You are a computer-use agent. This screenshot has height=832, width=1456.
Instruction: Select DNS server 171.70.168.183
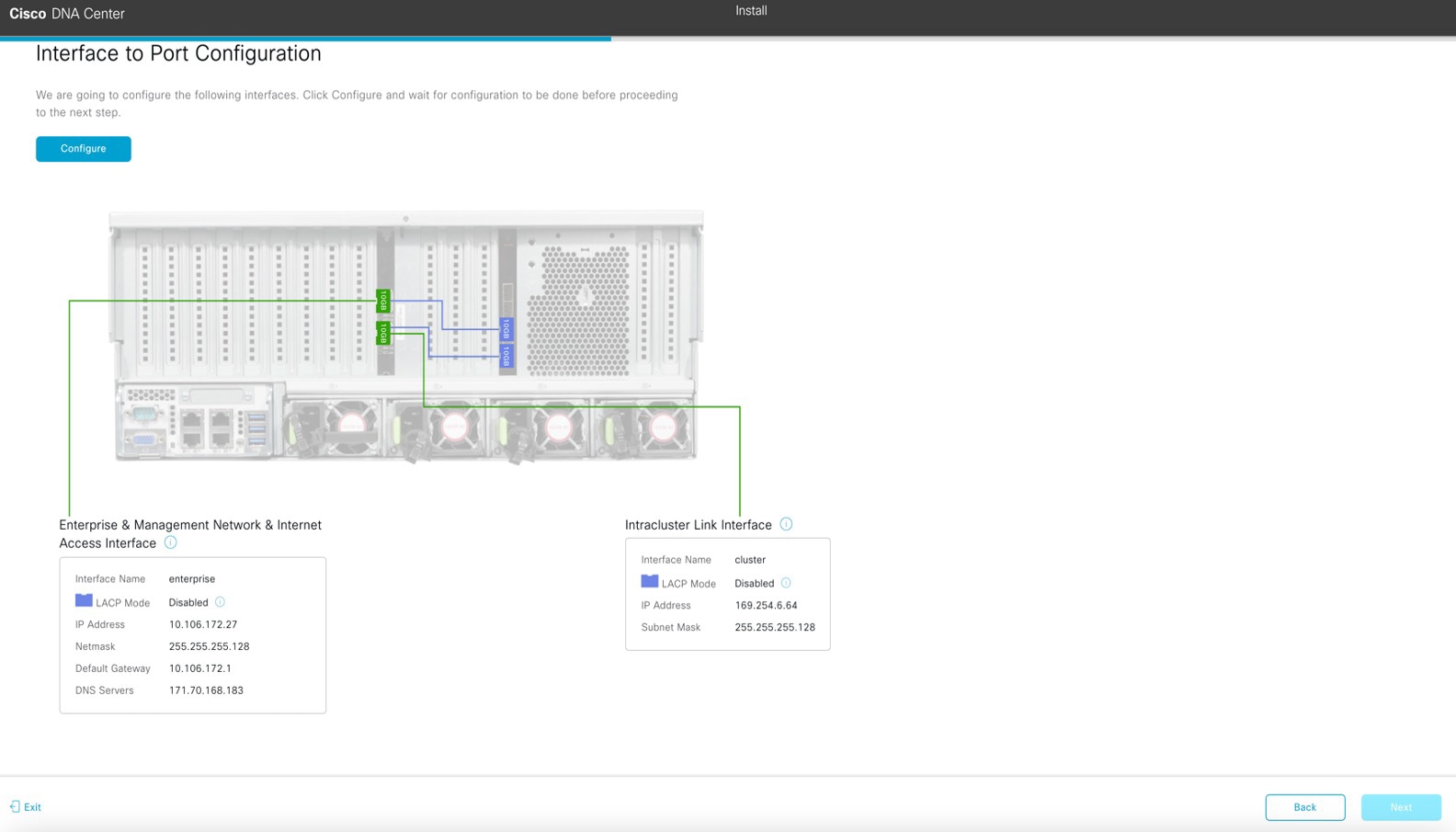point(206,690)
